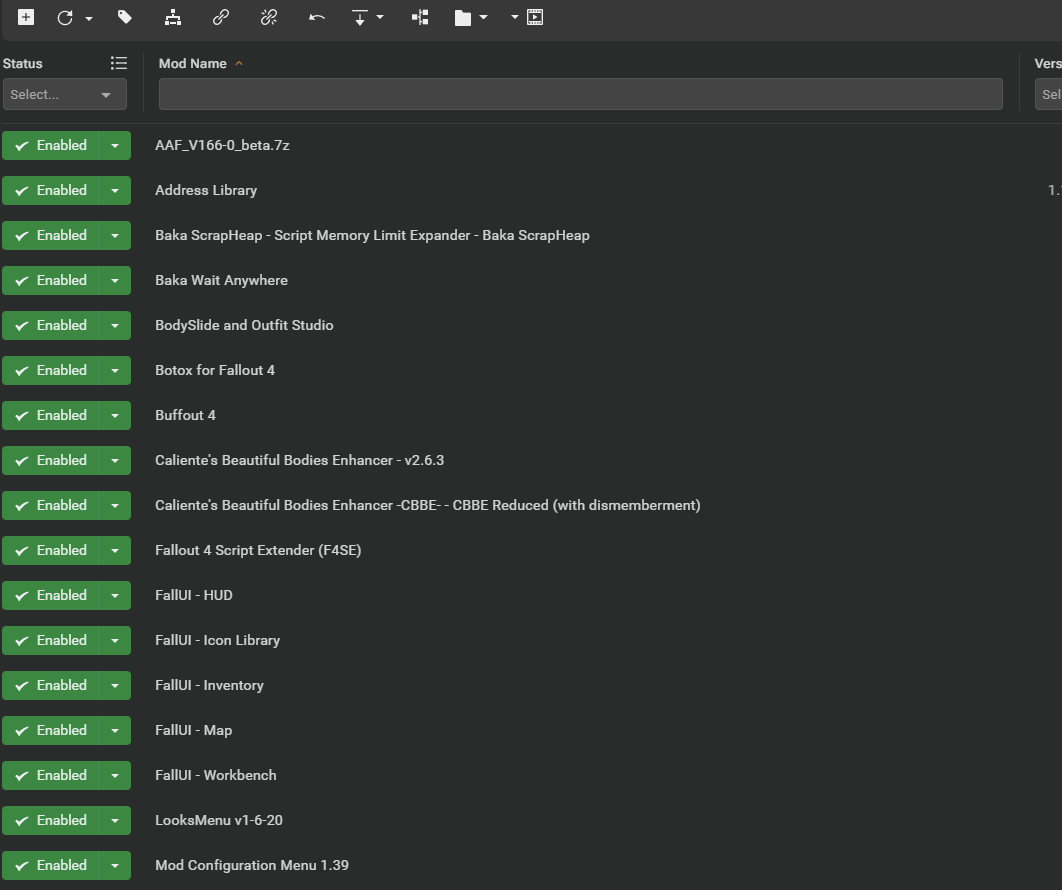The image size is (1062, 890).
Task: Toggle Enabled for Botox for Fallout 4
Action: click(51, 370)
